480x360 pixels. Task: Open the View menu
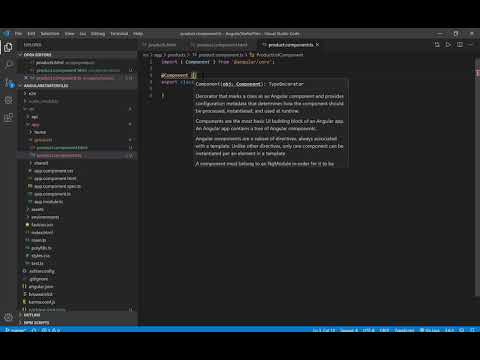pyautogui.click(x=69, y=34)
